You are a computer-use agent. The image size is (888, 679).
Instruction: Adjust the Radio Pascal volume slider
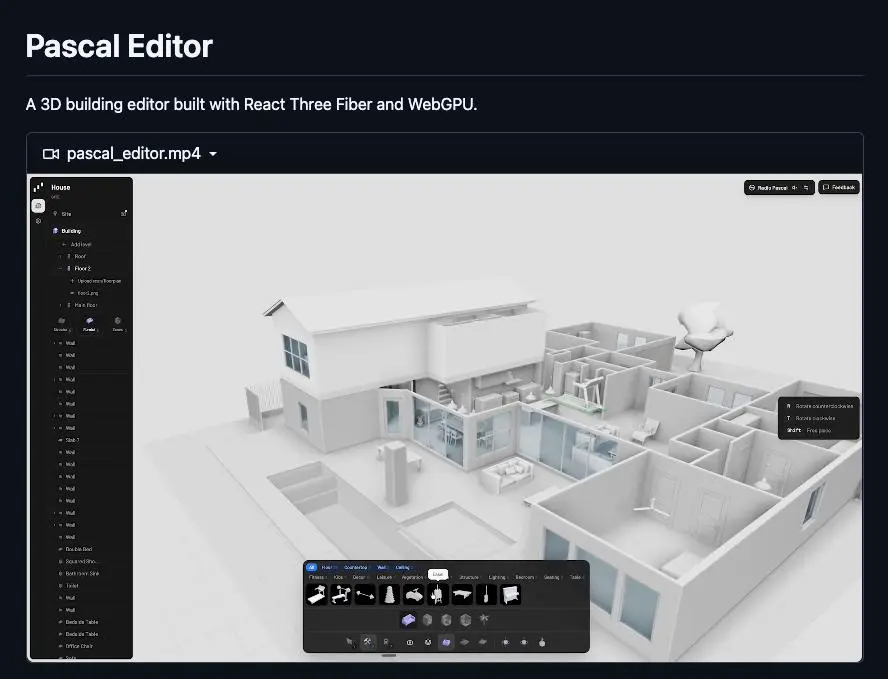click(795, 187)
